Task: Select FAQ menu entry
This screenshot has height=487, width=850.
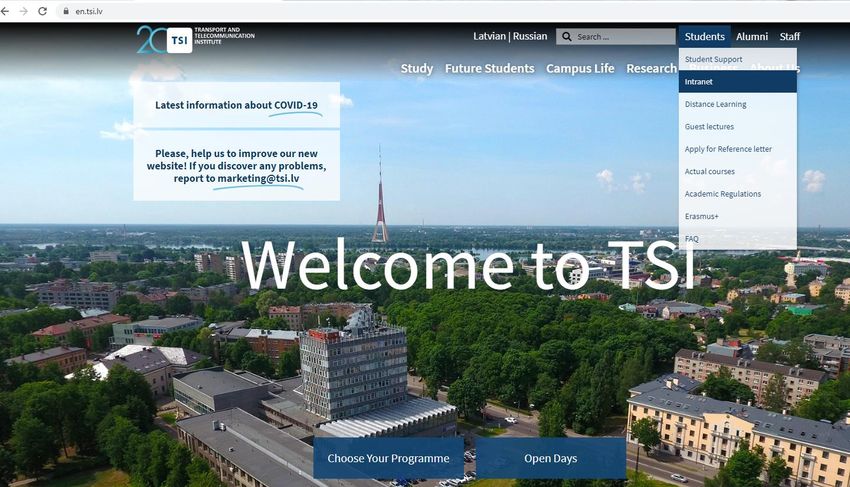Action: click(x=737, y=239)
